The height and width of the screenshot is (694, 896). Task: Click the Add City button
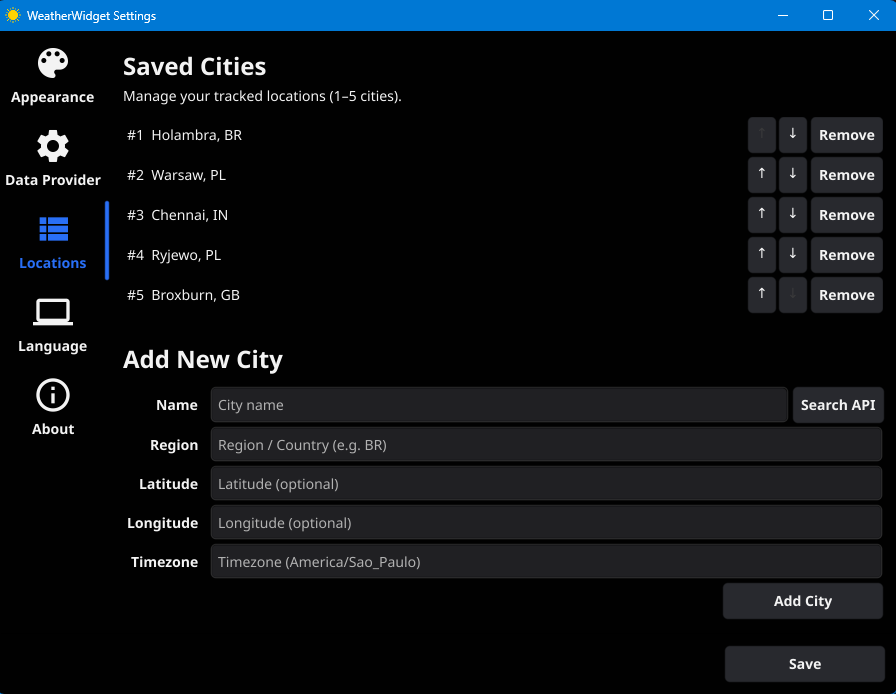point(803,601)
